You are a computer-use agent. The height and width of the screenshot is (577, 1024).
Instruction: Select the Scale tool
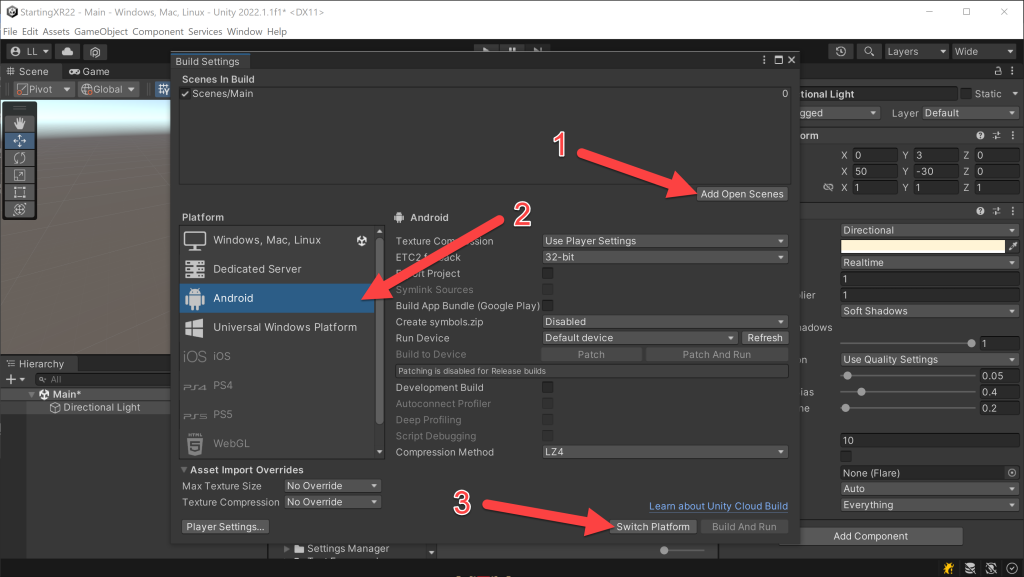[x=20, y=175]
